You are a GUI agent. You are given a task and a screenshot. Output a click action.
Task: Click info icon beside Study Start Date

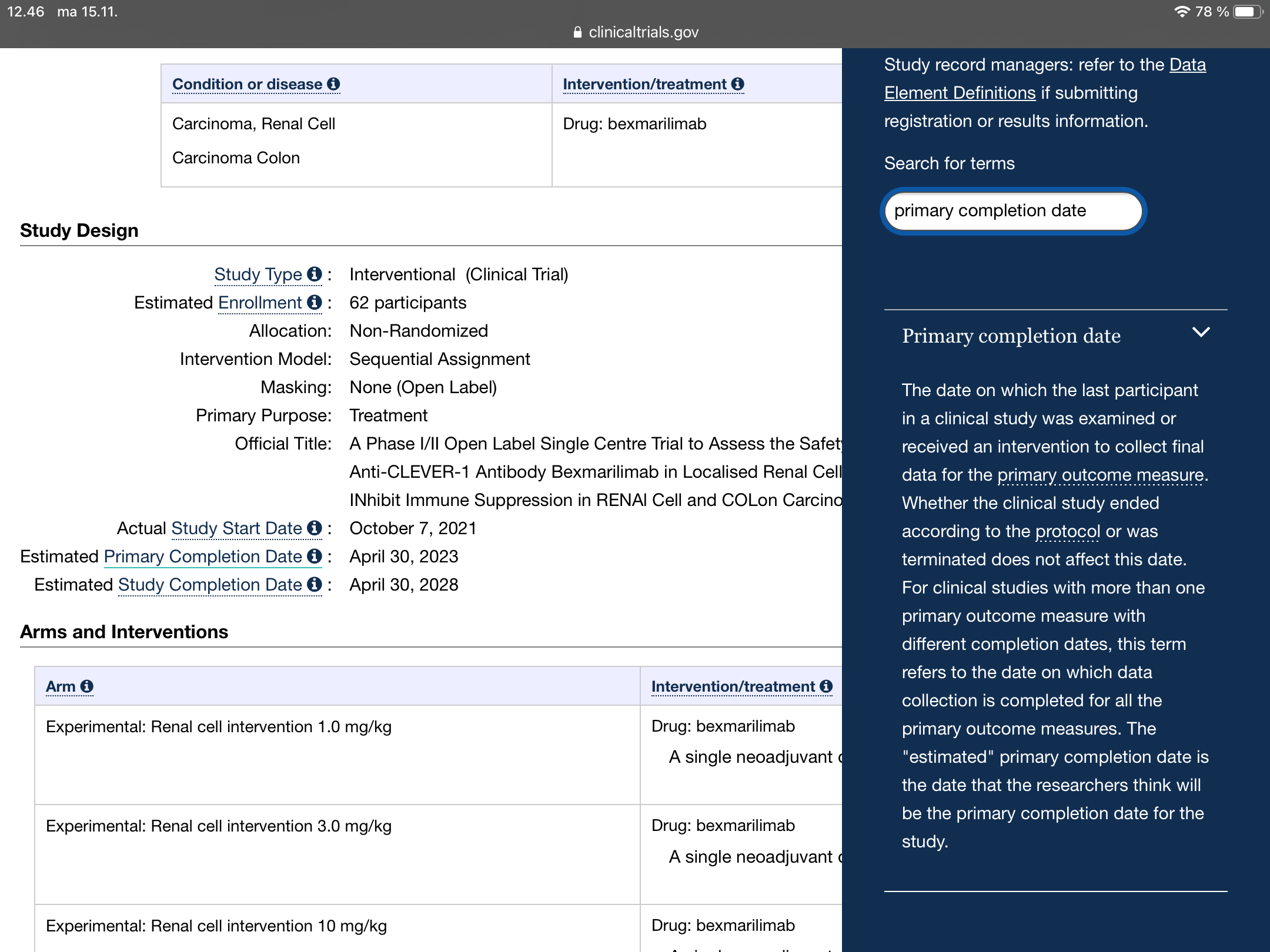(x=315, y=528)
